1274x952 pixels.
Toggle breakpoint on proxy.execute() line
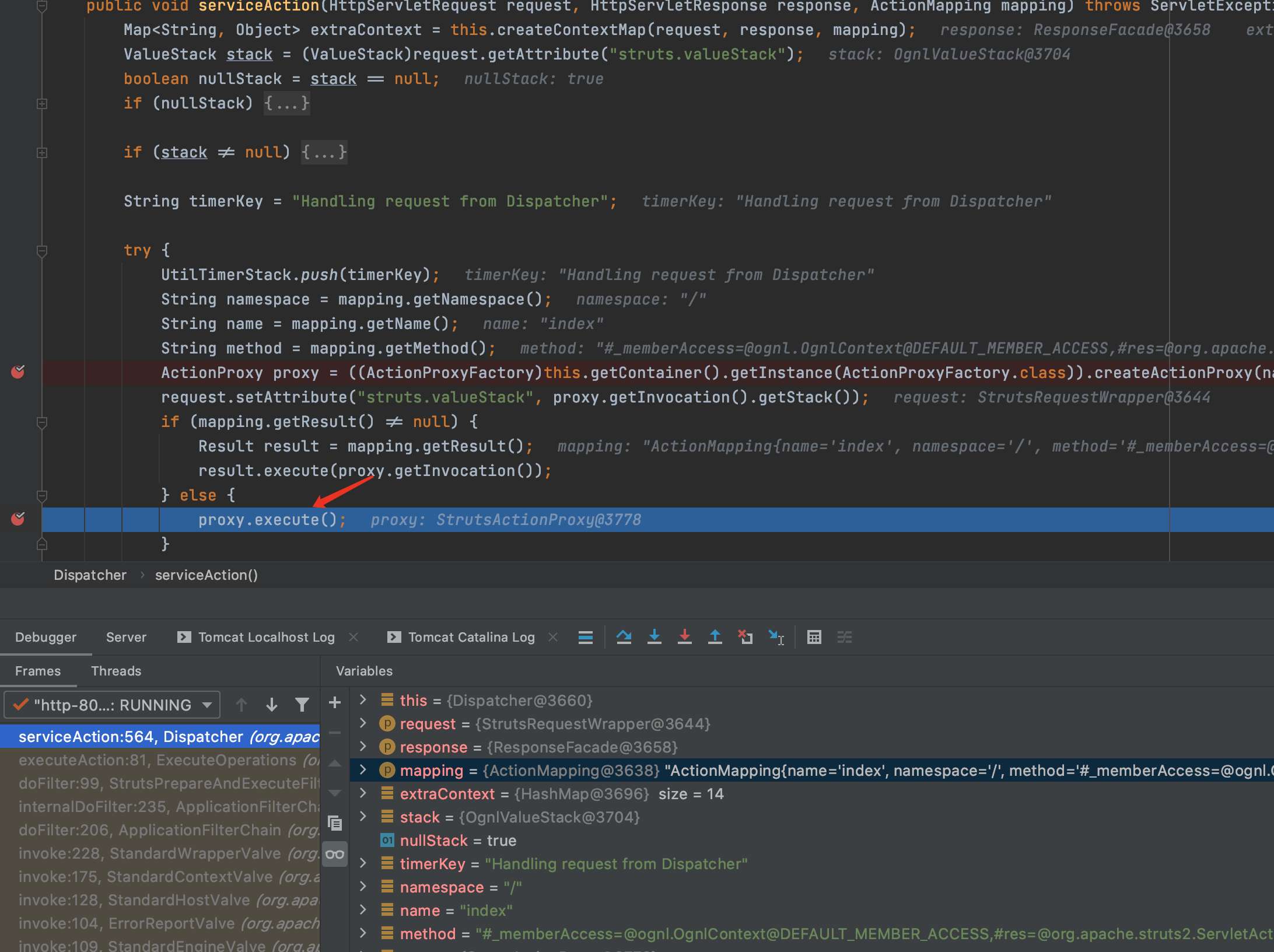click(x=18, y=519)
